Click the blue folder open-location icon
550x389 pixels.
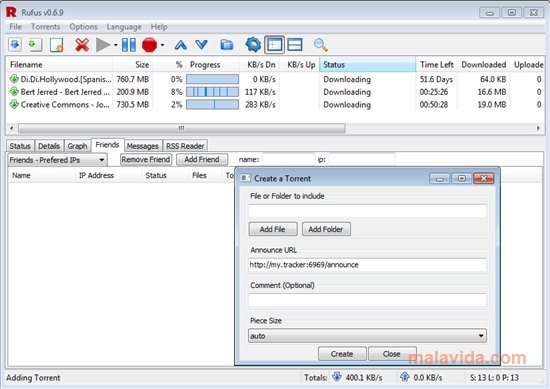[x=227, y=45]
